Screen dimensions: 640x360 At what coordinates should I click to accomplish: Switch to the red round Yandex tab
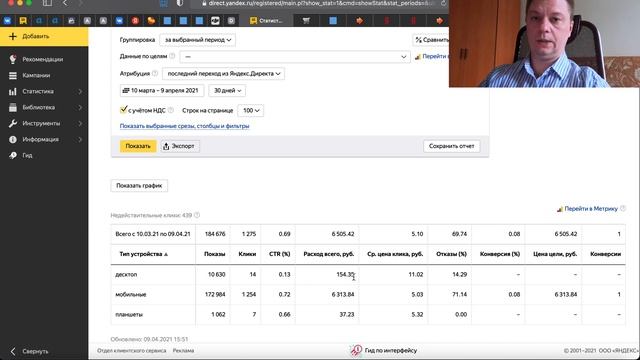tap(135, 20)
